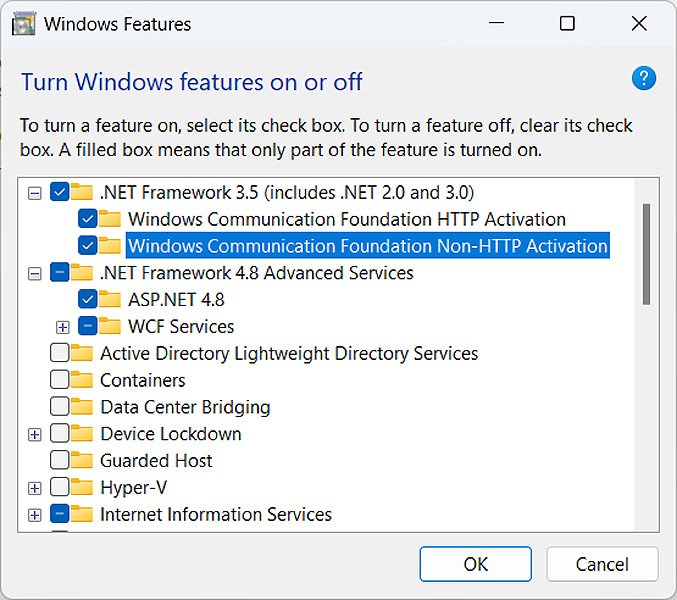The width and height of the screenshot is (677, 600).
Task: Click the folder icon next to Containers
Action: [83, 380]
